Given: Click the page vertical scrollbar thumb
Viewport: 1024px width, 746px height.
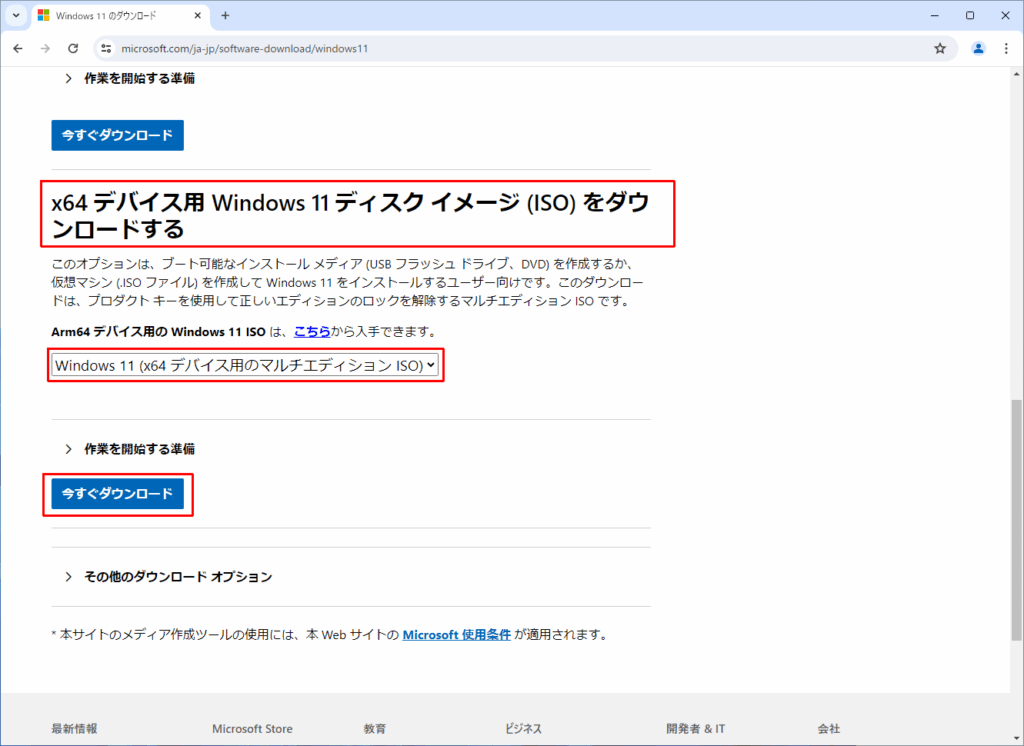Looking at the screenshot, I should [1016, 520].
